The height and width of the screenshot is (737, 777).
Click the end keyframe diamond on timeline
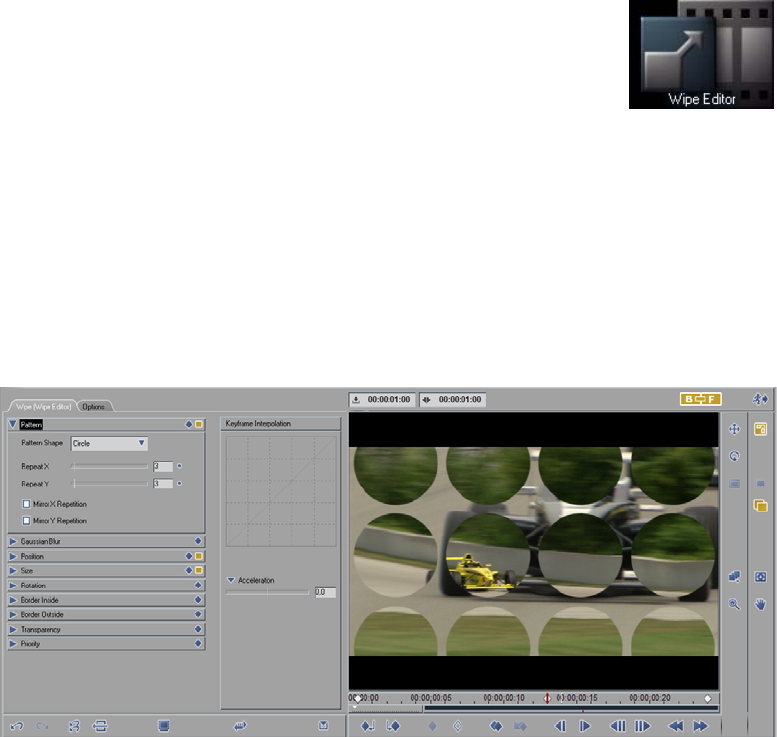point(708,698)
